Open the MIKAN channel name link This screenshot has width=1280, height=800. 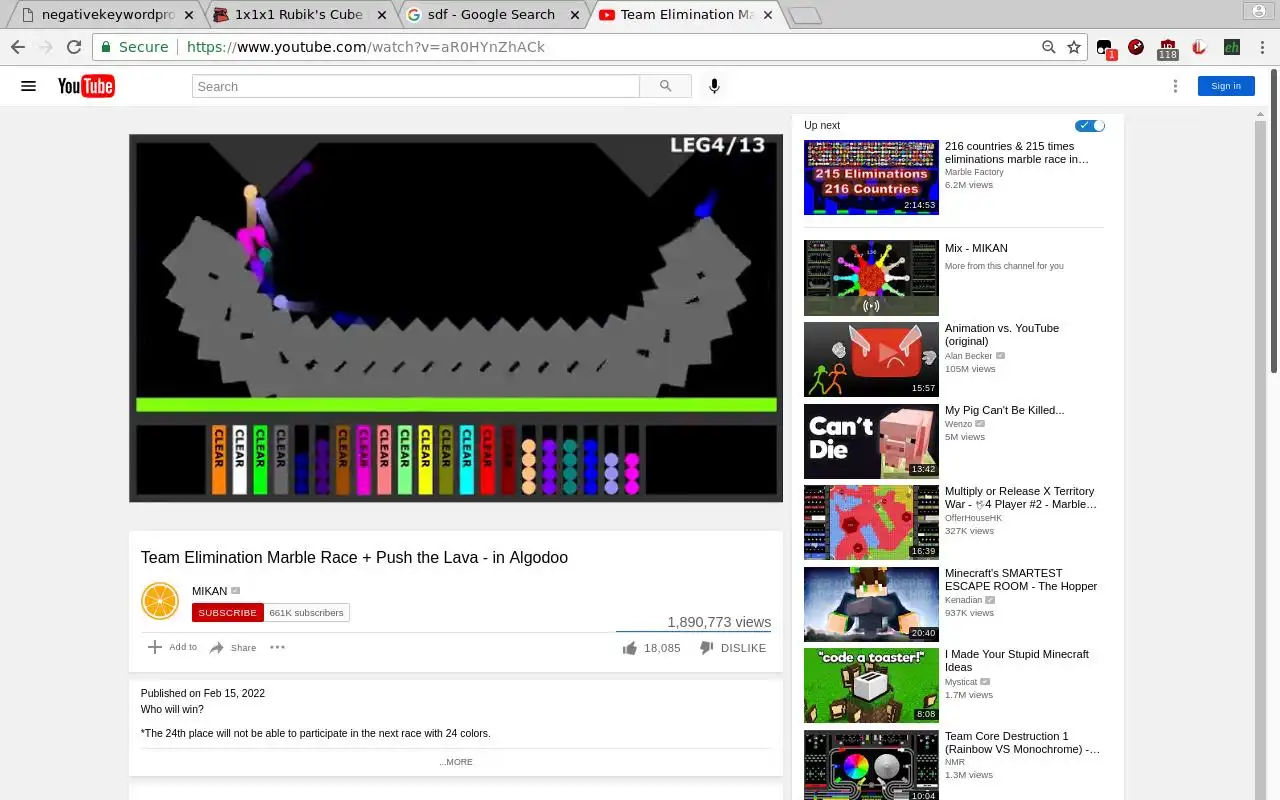(210, 591)
